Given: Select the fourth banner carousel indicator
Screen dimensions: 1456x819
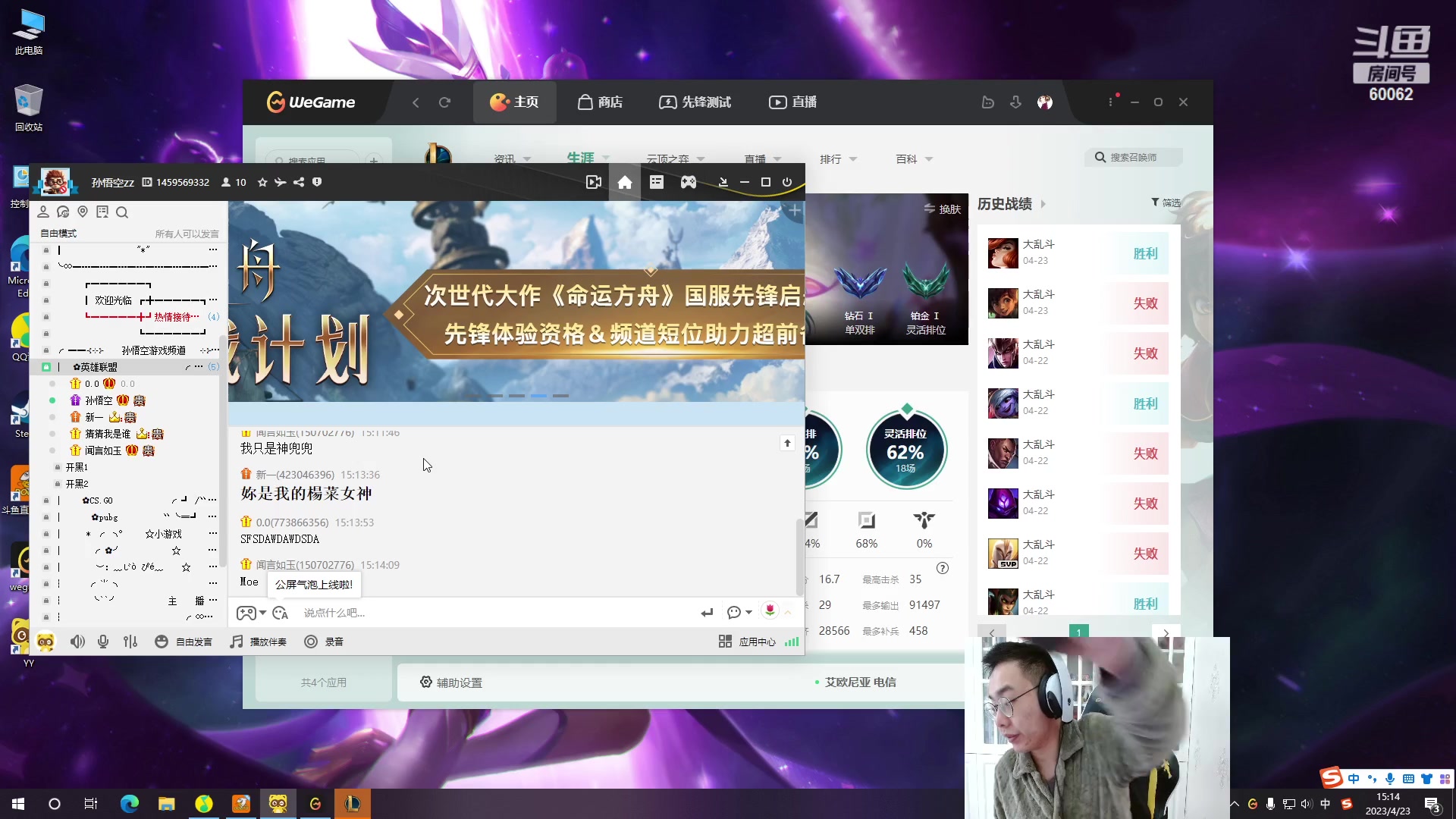Looking at the screenshot, I should pyautogui.click(x=538, y=396).
